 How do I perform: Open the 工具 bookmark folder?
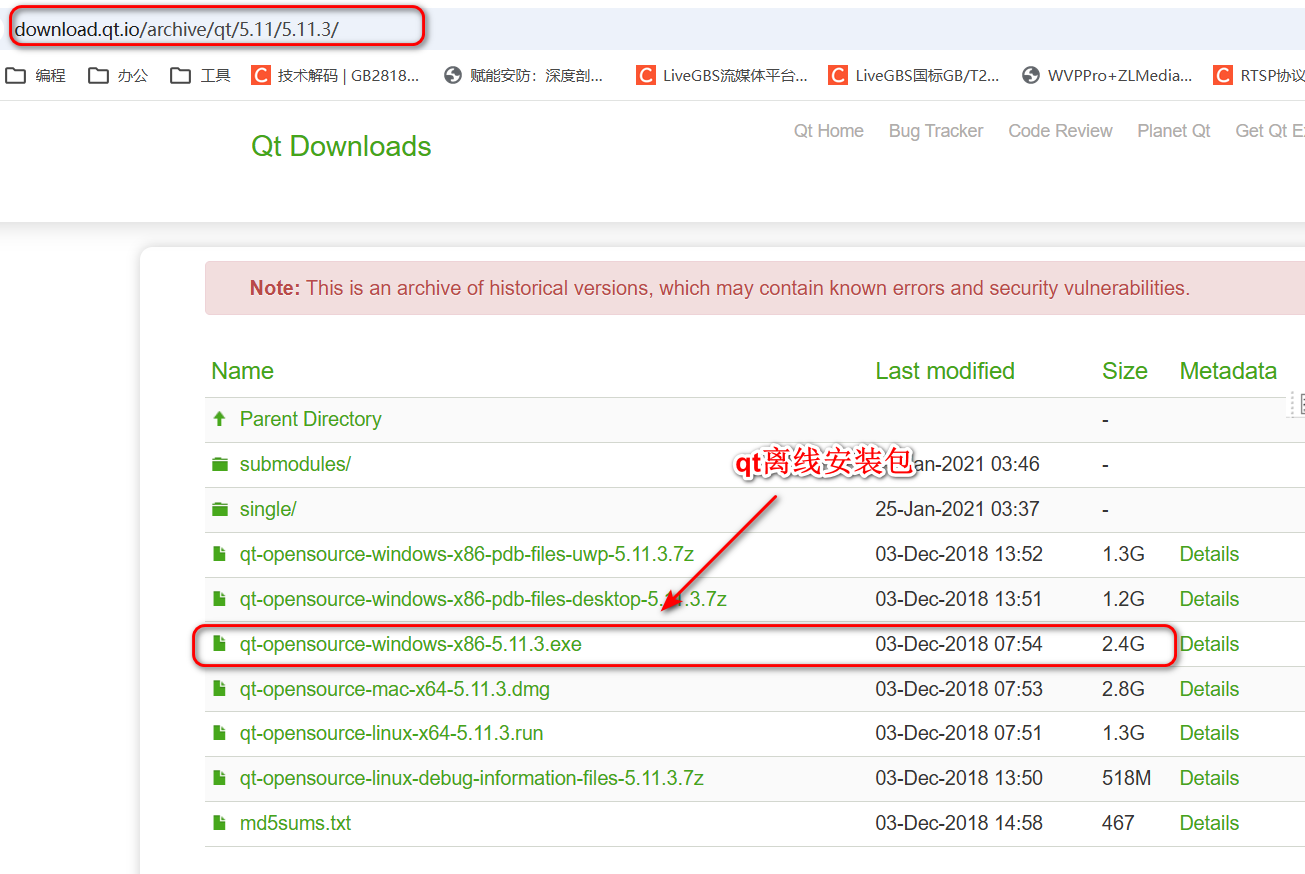(x=200, y=75)
